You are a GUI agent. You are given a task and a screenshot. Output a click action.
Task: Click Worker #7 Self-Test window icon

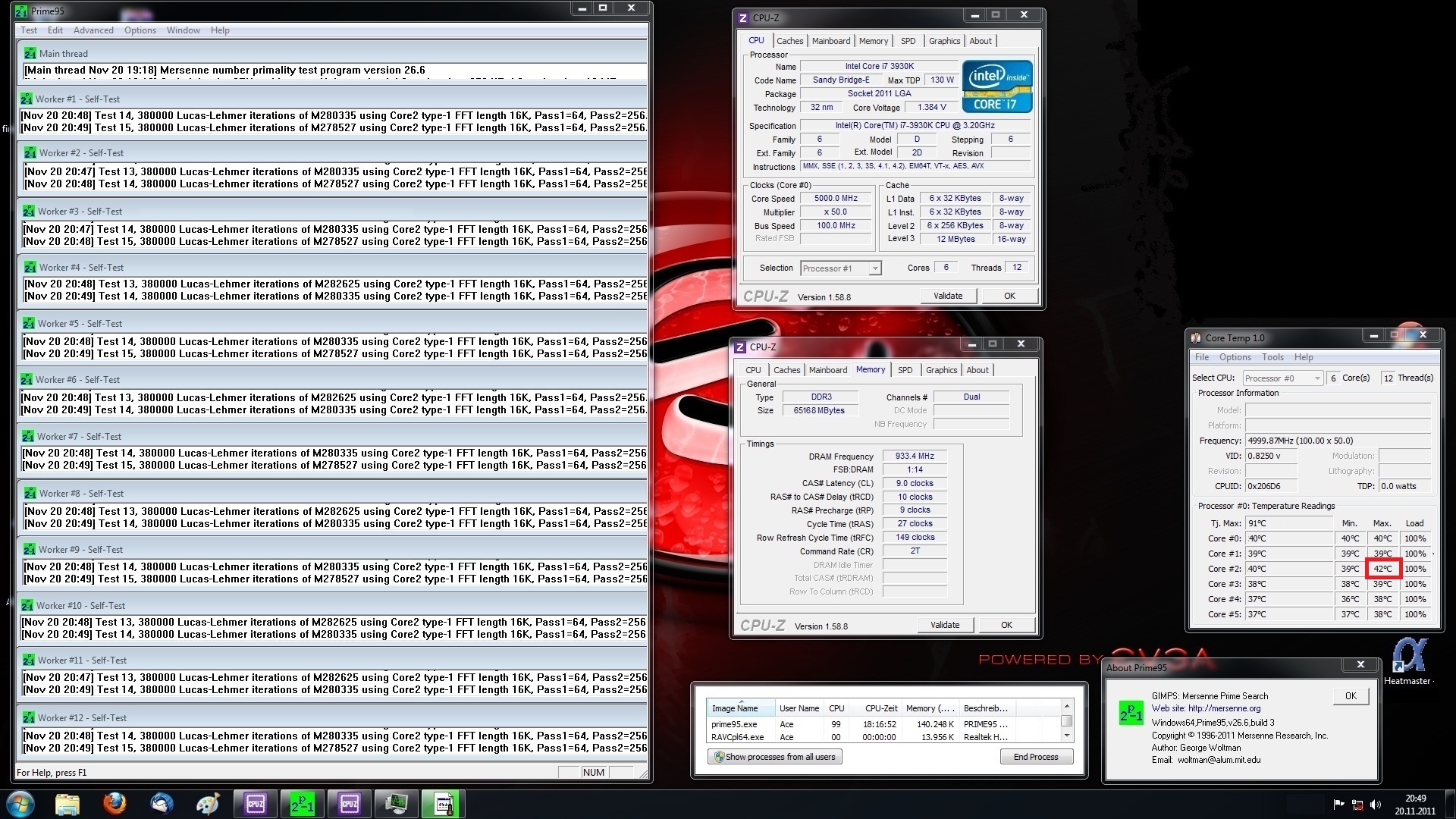tap(28, 436)
